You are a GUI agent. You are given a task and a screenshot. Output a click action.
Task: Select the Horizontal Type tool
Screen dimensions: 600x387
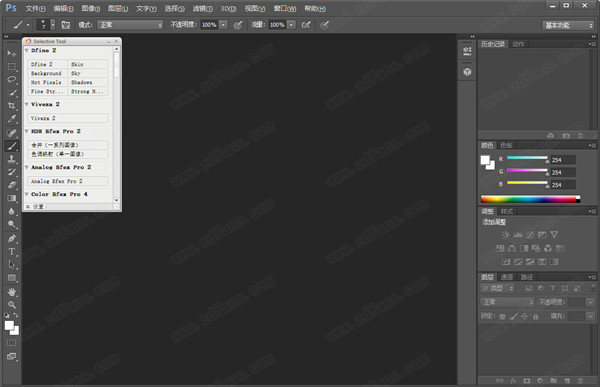pyautogui.click(x=12, y=251)
